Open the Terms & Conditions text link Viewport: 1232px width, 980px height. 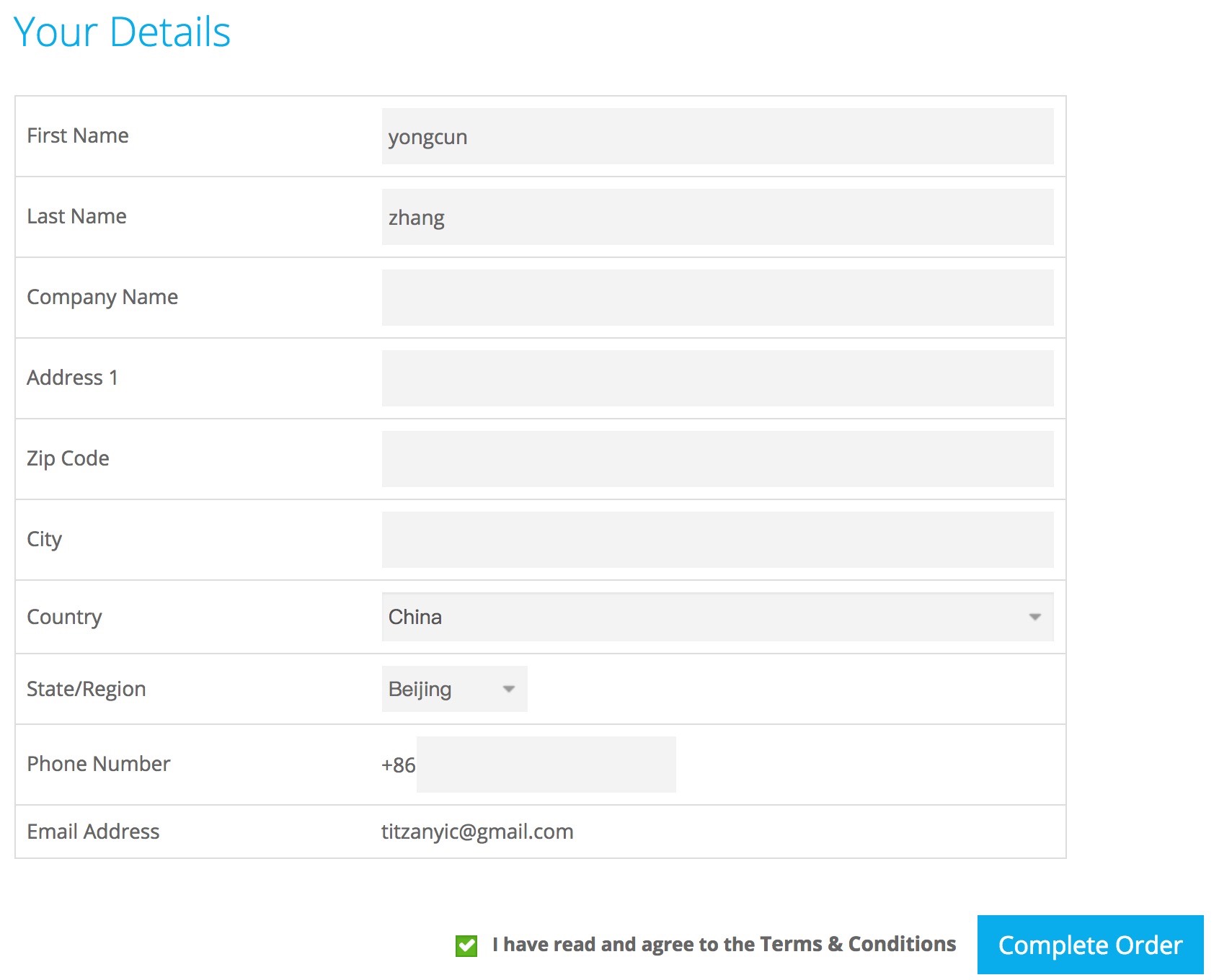point(857,944)
